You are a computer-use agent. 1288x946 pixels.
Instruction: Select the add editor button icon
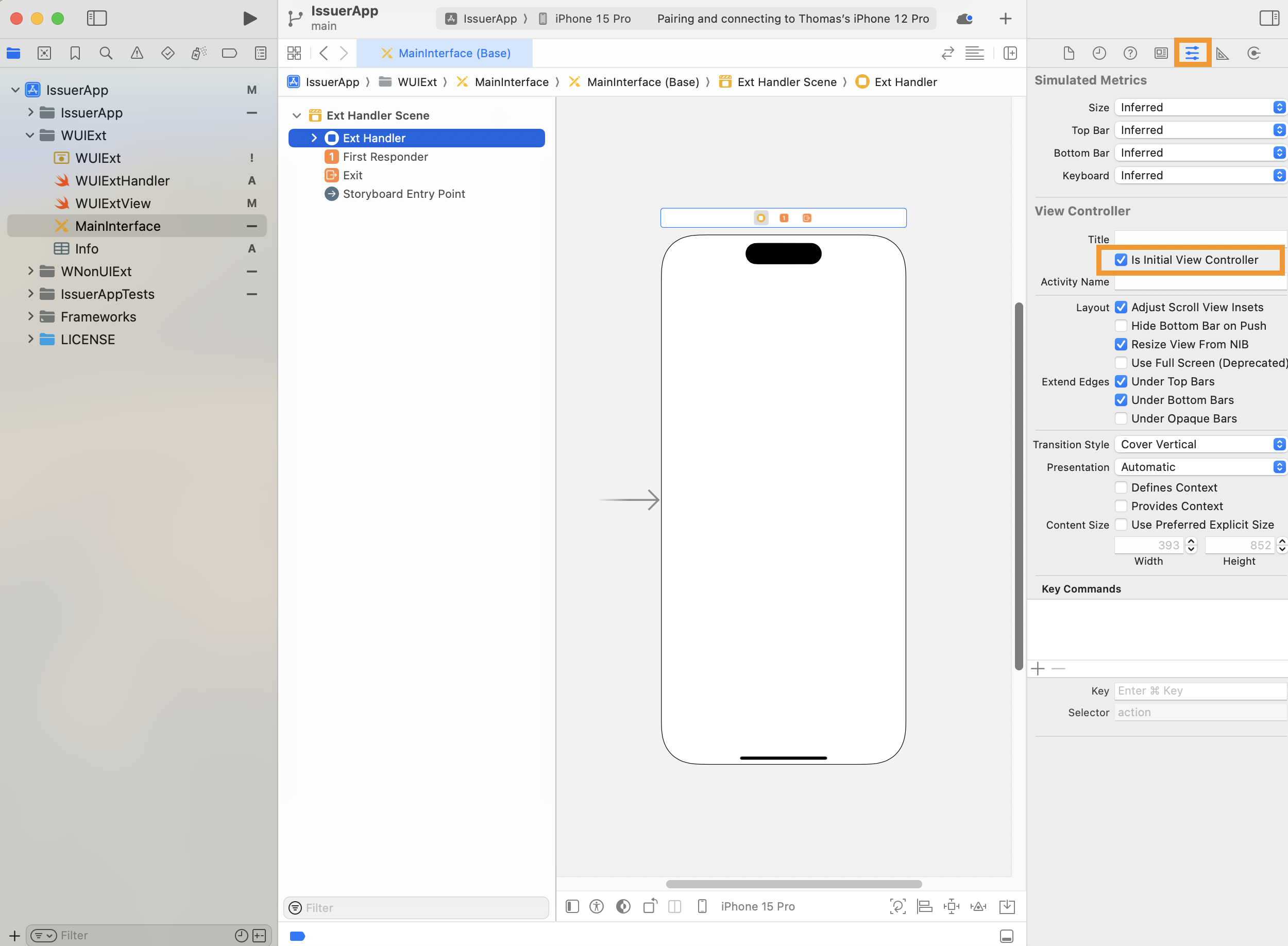[x=1011, y=52]
